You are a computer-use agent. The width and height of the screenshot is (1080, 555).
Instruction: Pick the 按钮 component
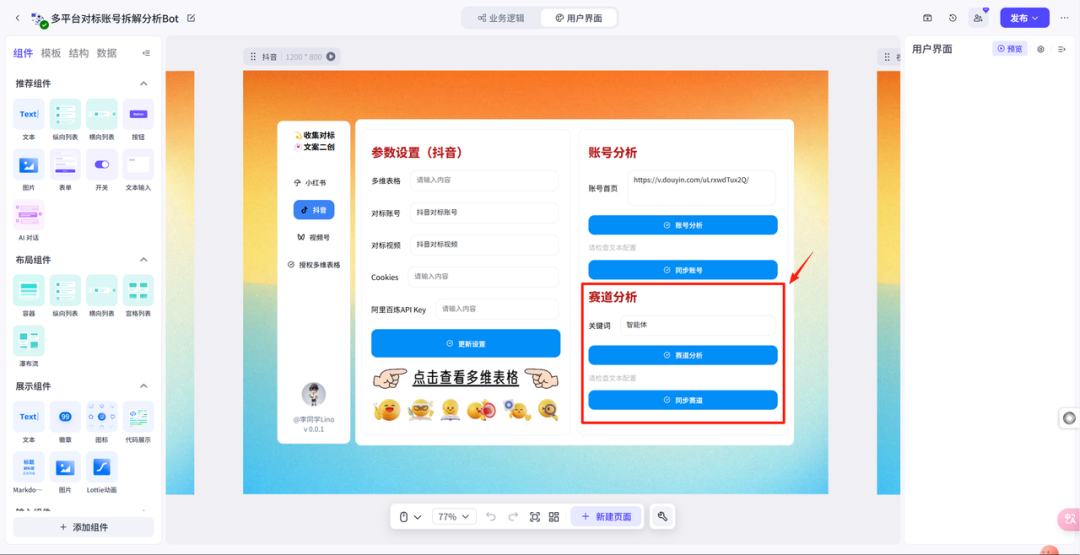[138, 120]
